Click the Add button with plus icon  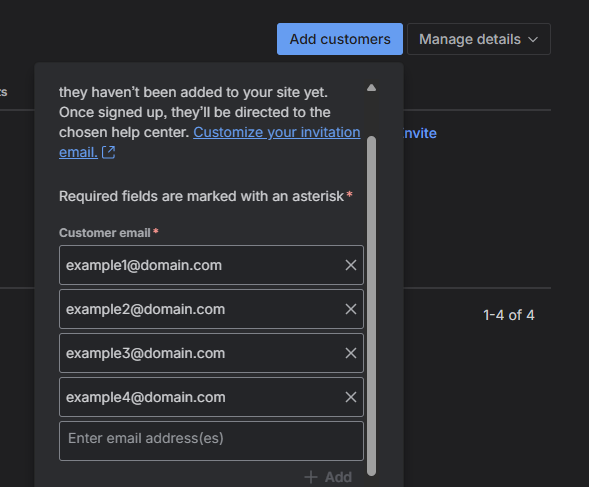328,477
